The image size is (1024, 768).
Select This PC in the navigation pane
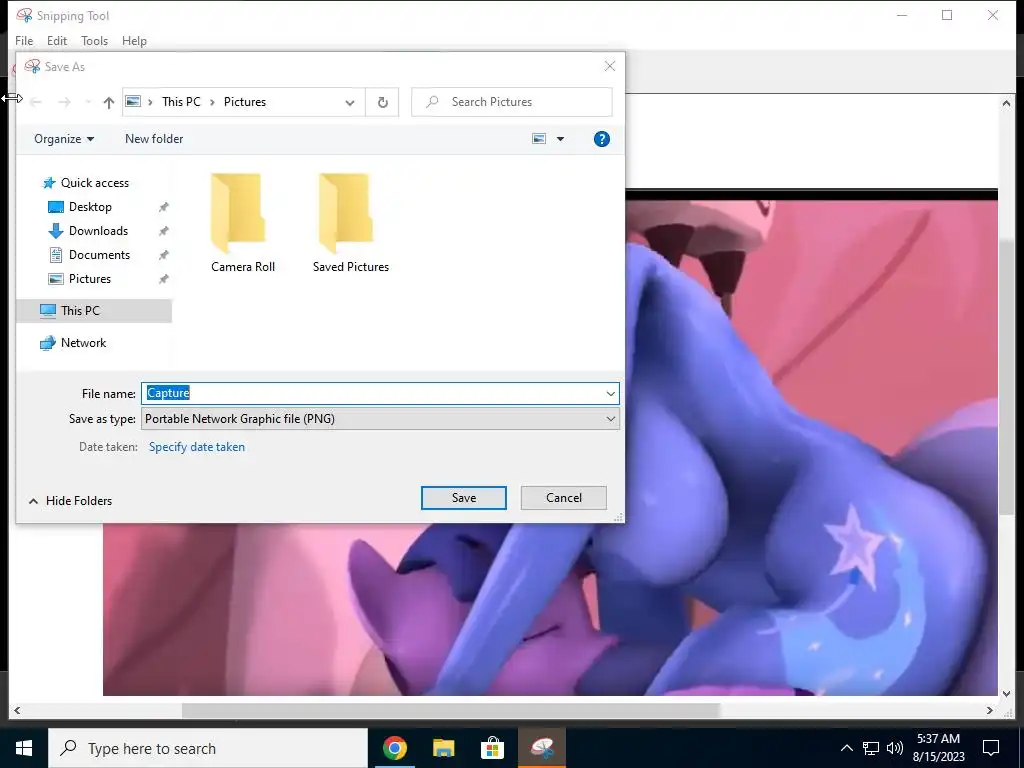tap(94, 311)
